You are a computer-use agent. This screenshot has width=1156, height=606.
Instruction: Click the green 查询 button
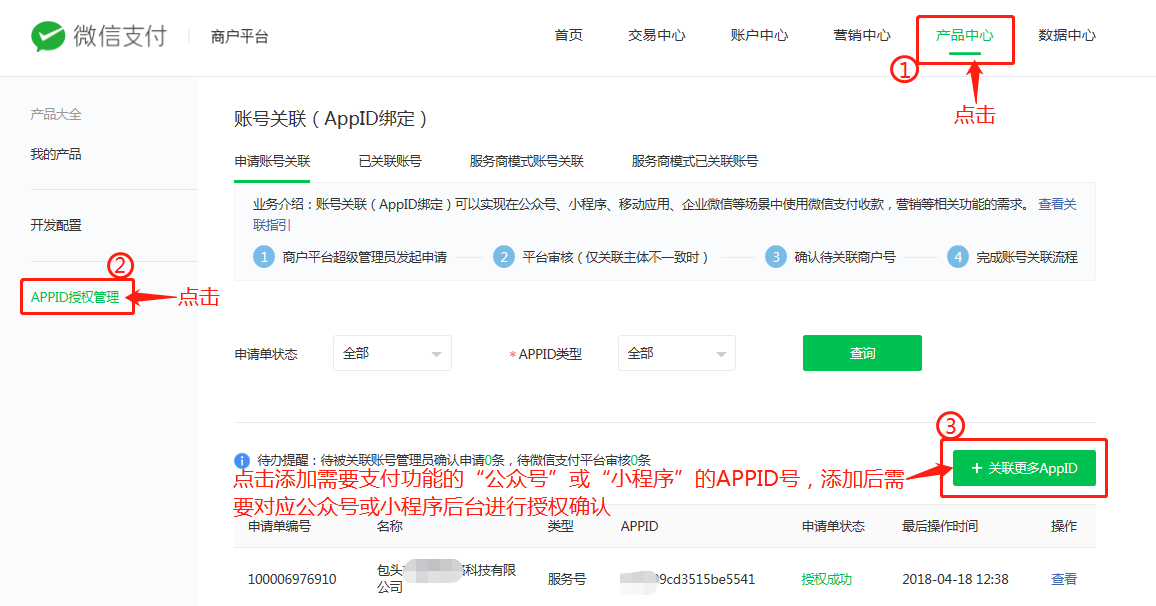[x=862, y=353]
